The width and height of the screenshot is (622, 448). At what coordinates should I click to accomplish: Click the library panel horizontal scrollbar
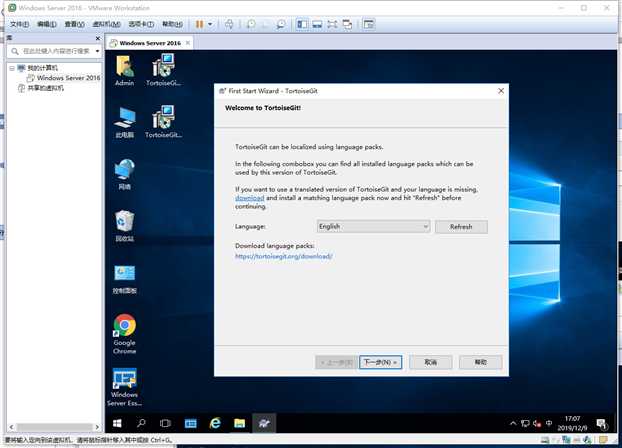pos(54,427)
